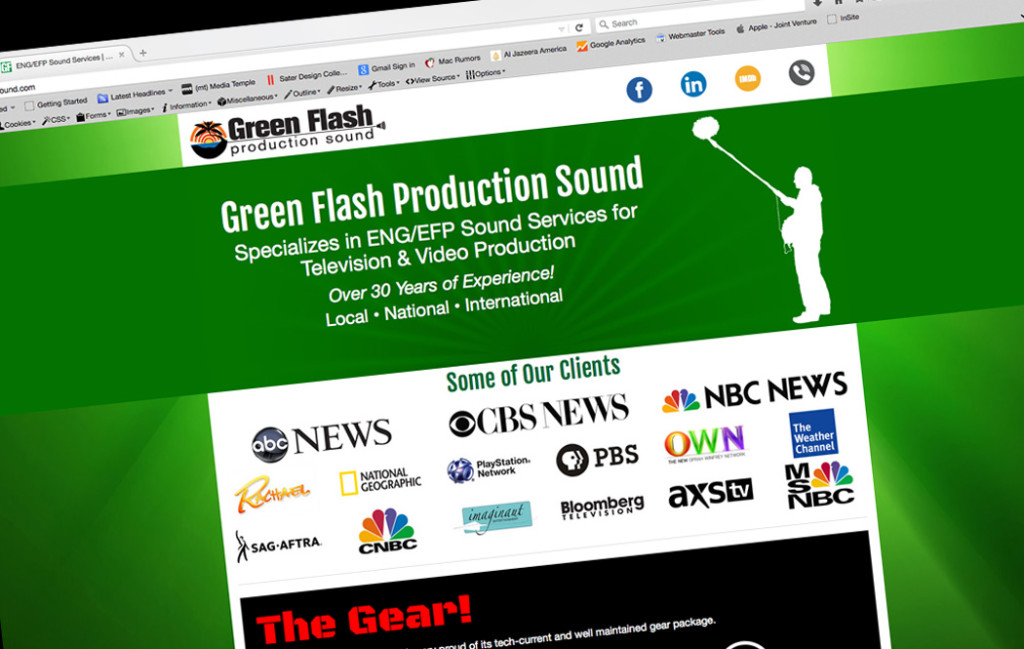The image size is (1024, 649).
Task: Click the NBC News client logo
Action: (754, 392)
